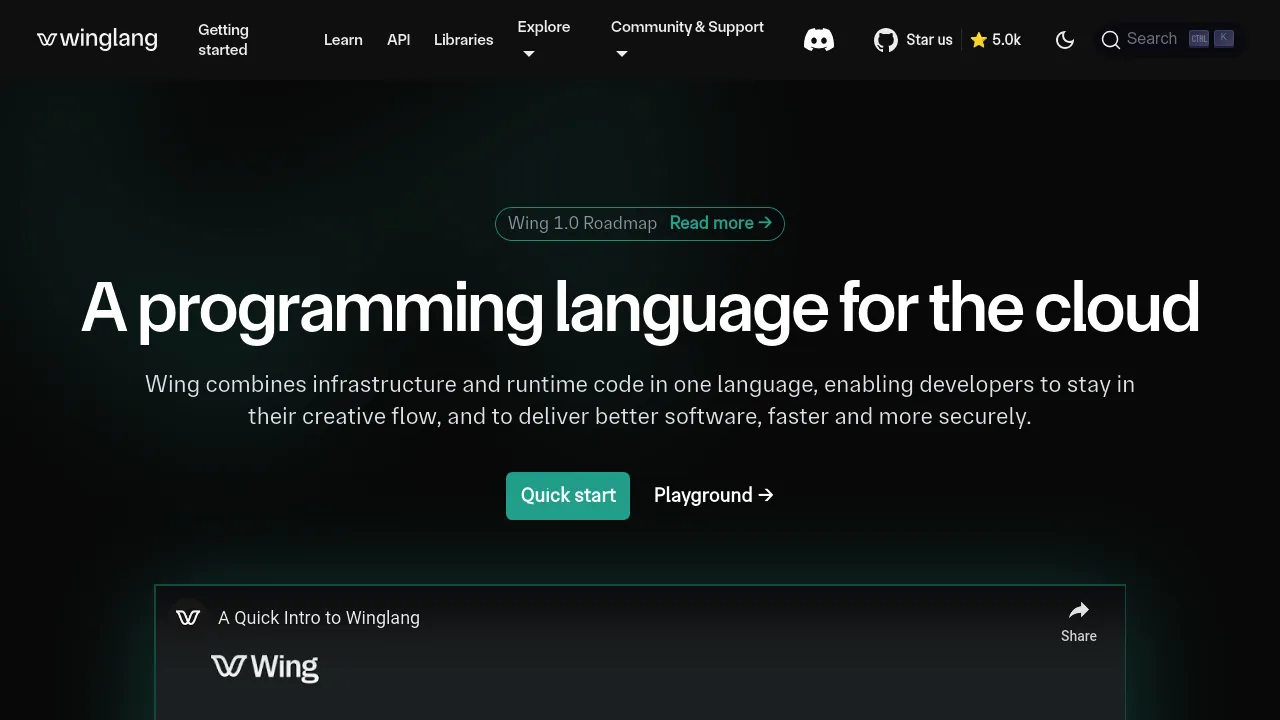1280x720 pixels.
Task: Expand the Community & Support dropdown
Action: pos(687,40)
